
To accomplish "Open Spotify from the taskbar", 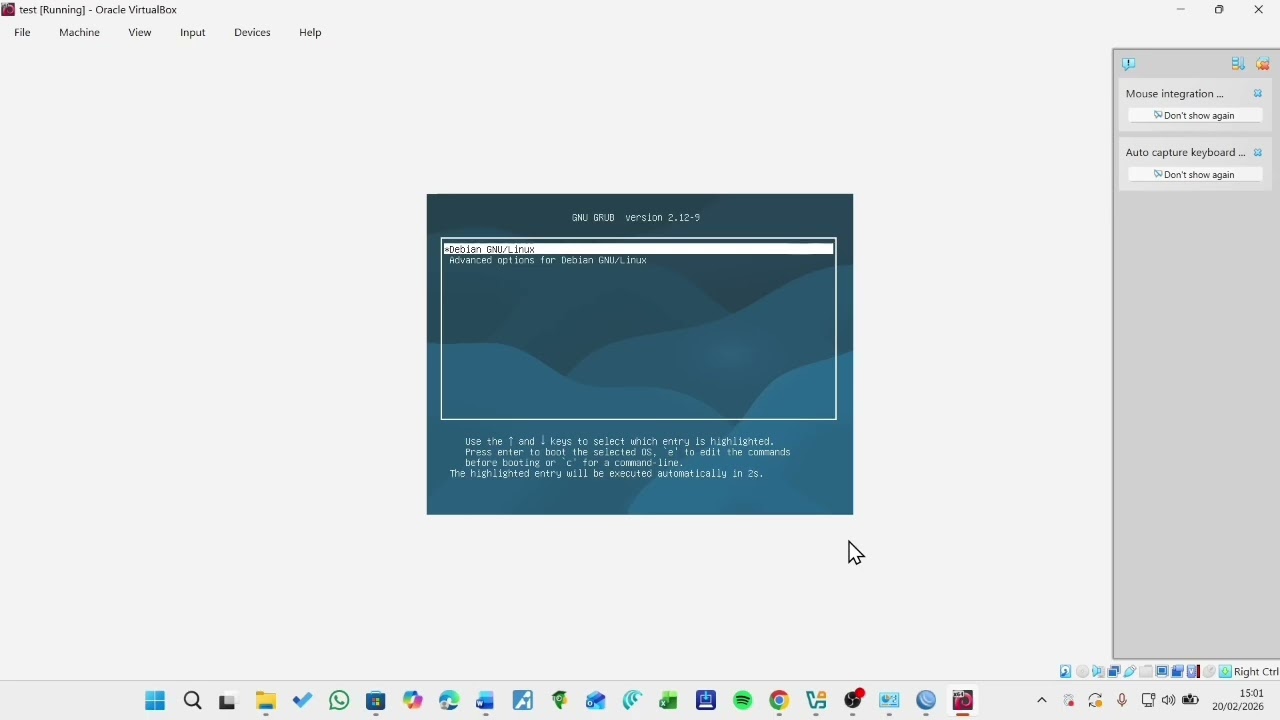I will tap(743, 701).
